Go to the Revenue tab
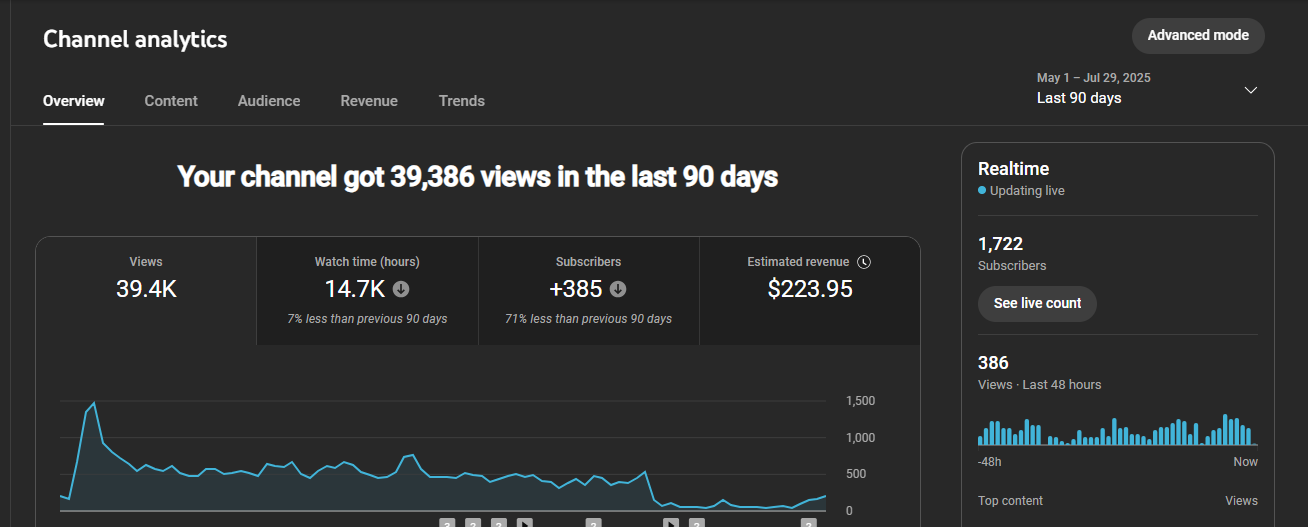 369,101
